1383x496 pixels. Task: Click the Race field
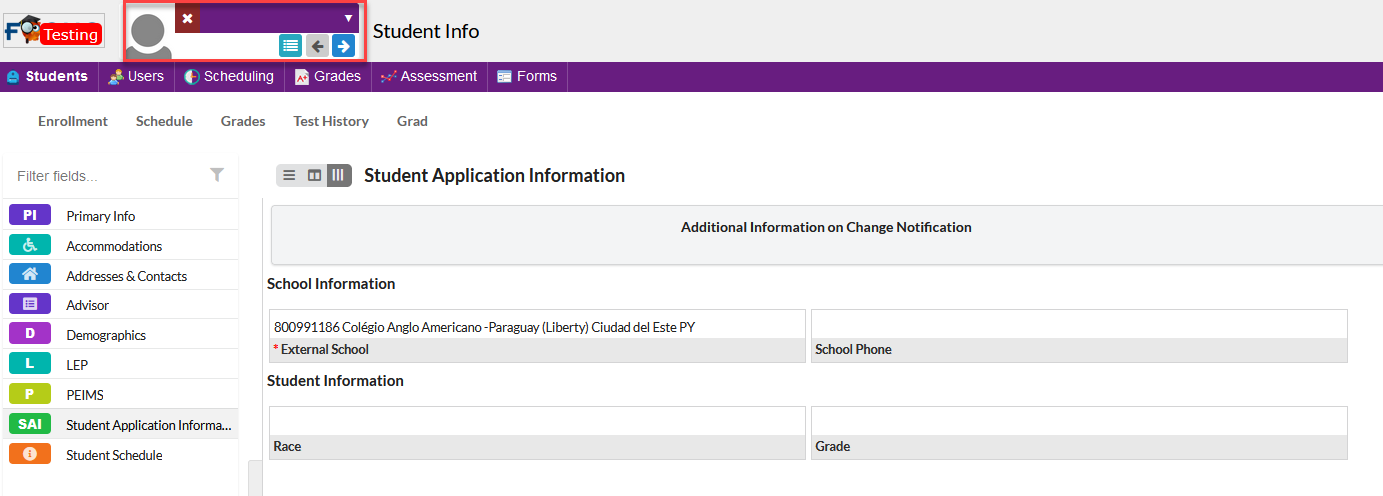537,433
